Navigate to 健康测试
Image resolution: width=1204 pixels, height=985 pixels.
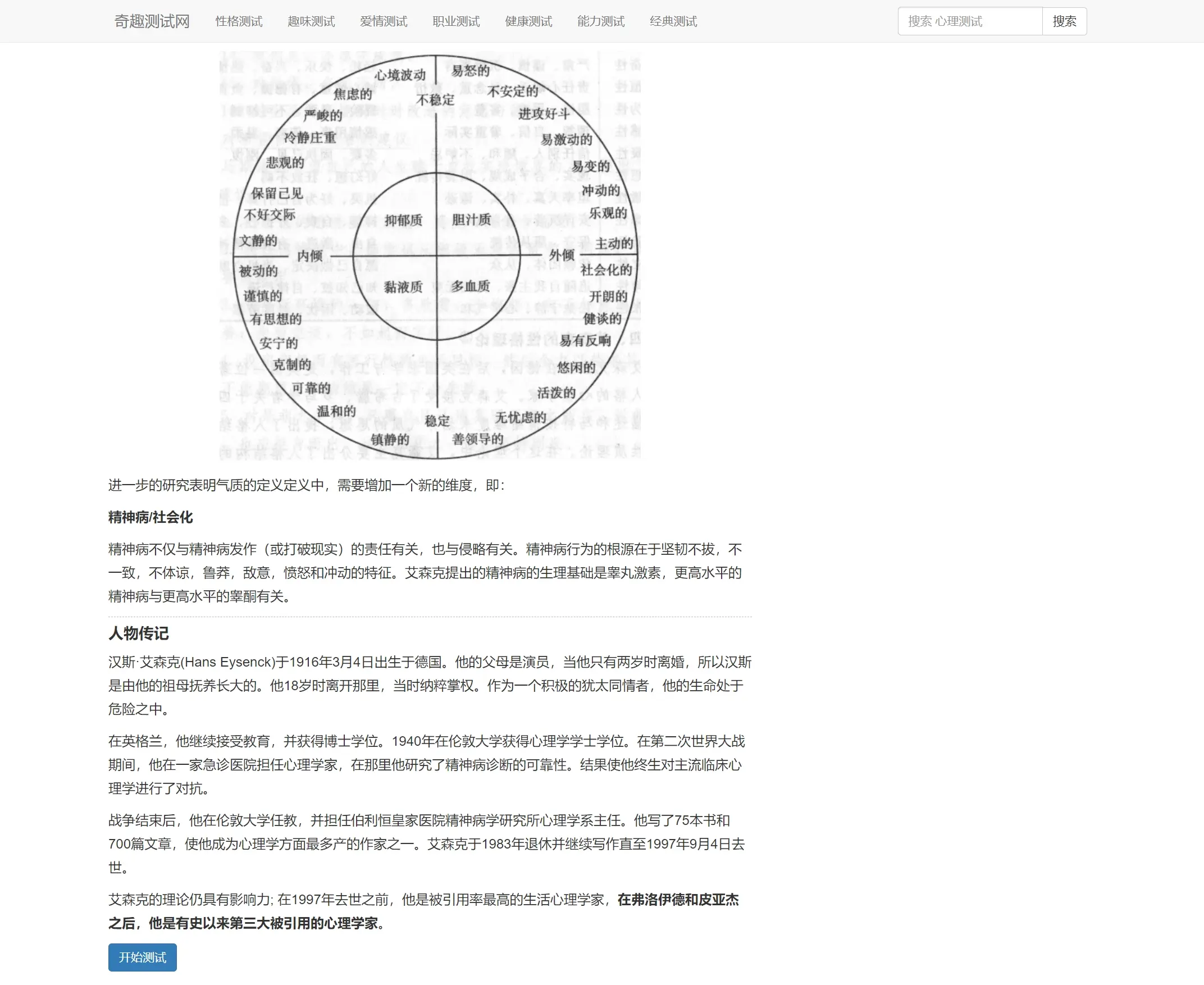528,21
